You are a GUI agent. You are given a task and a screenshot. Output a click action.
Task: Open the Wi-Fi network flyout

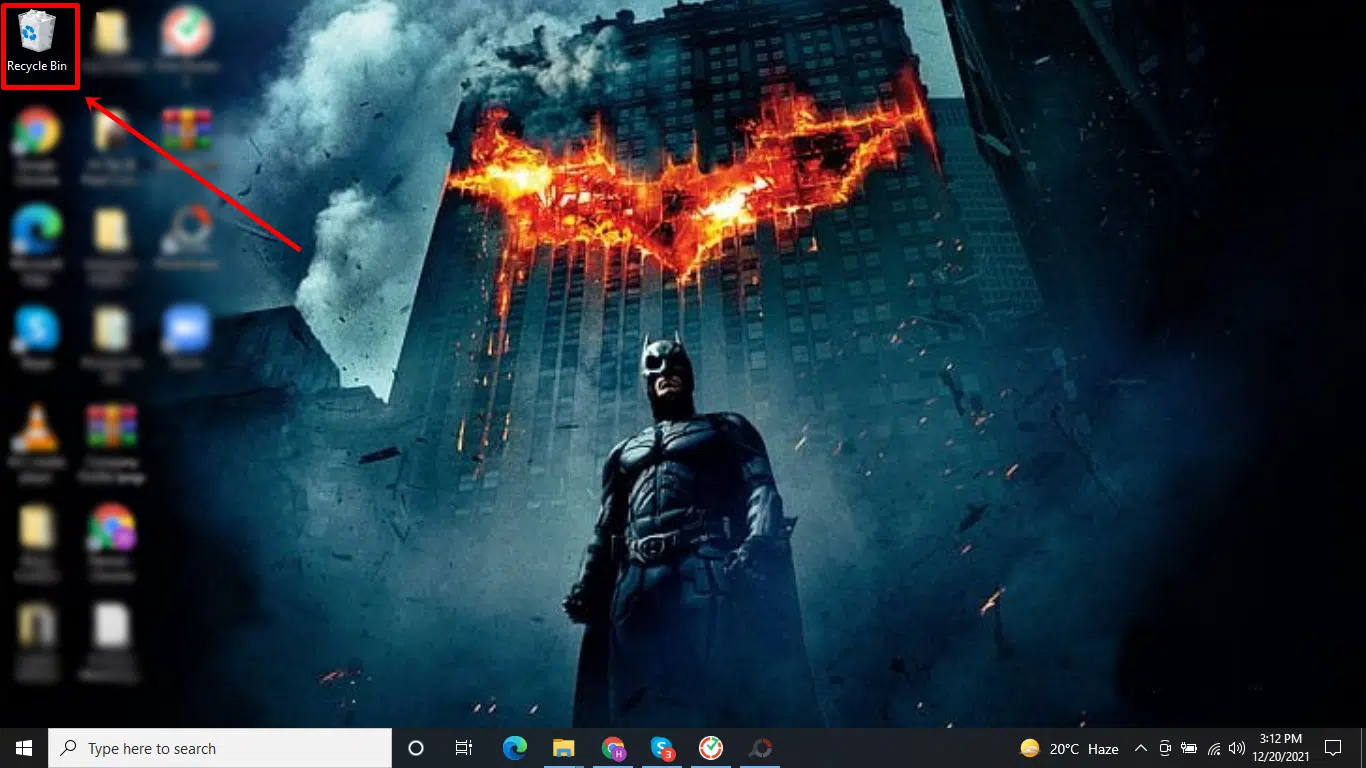tap(1214, 748)
